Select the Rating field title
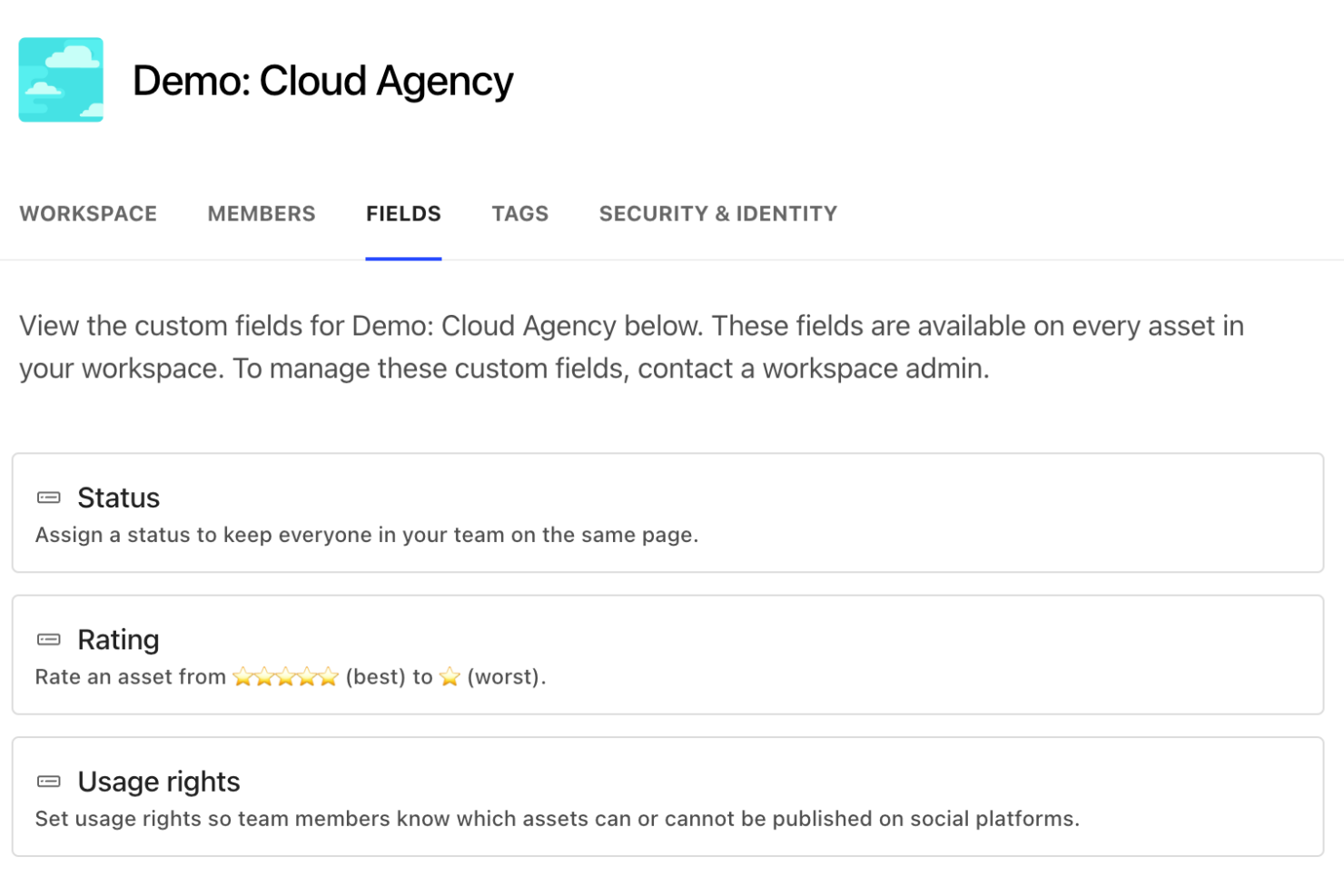This screenshot has height=896, width=1344. pyautogui.click(x=119, y=640)
